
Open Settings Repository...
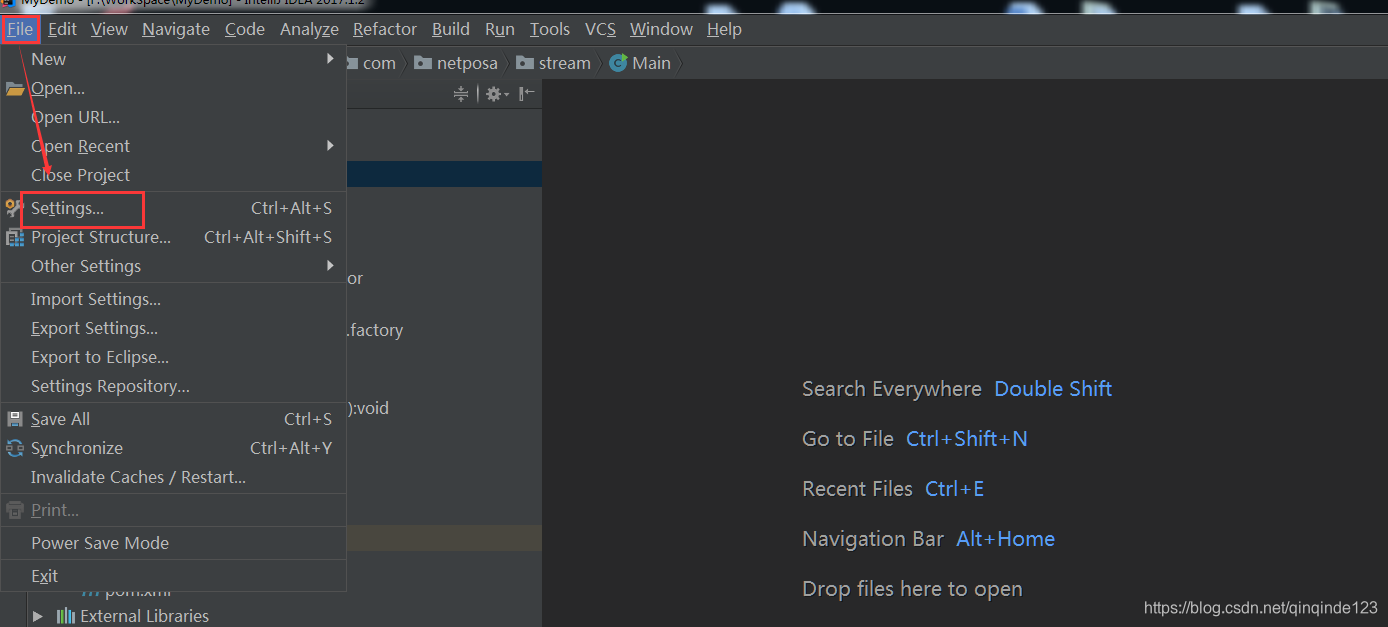click(173, 386)
